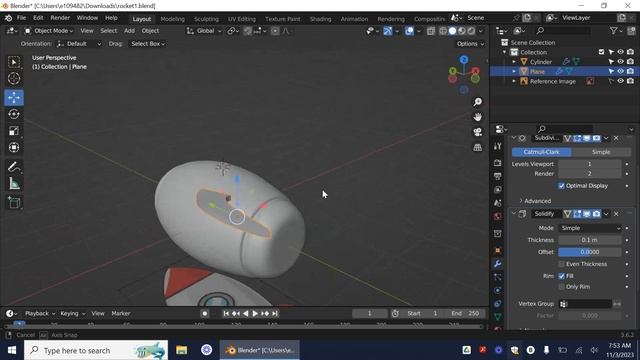Select Simple subdivision type
640x360 pixels.
tap(601, 152)
